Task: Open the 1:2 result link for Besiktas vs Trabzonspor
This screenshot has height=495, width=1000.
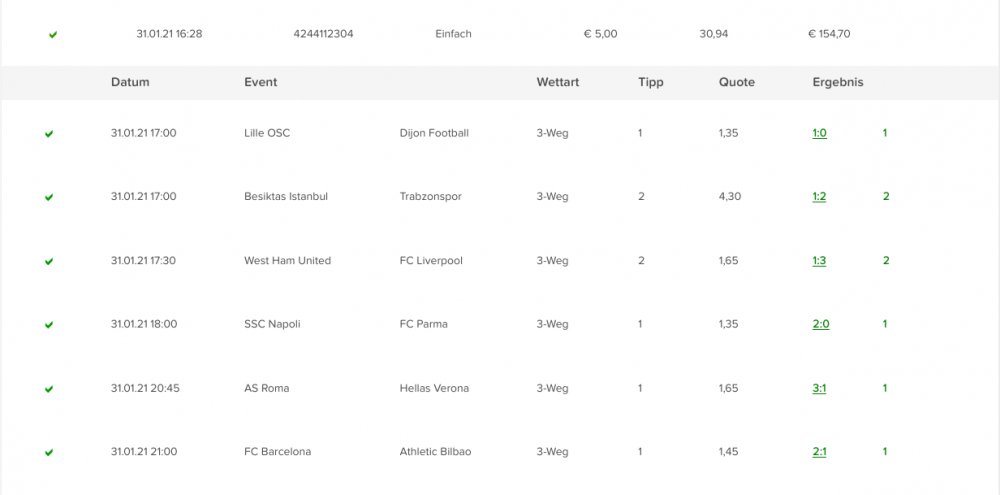Action: tap(820, 197)
